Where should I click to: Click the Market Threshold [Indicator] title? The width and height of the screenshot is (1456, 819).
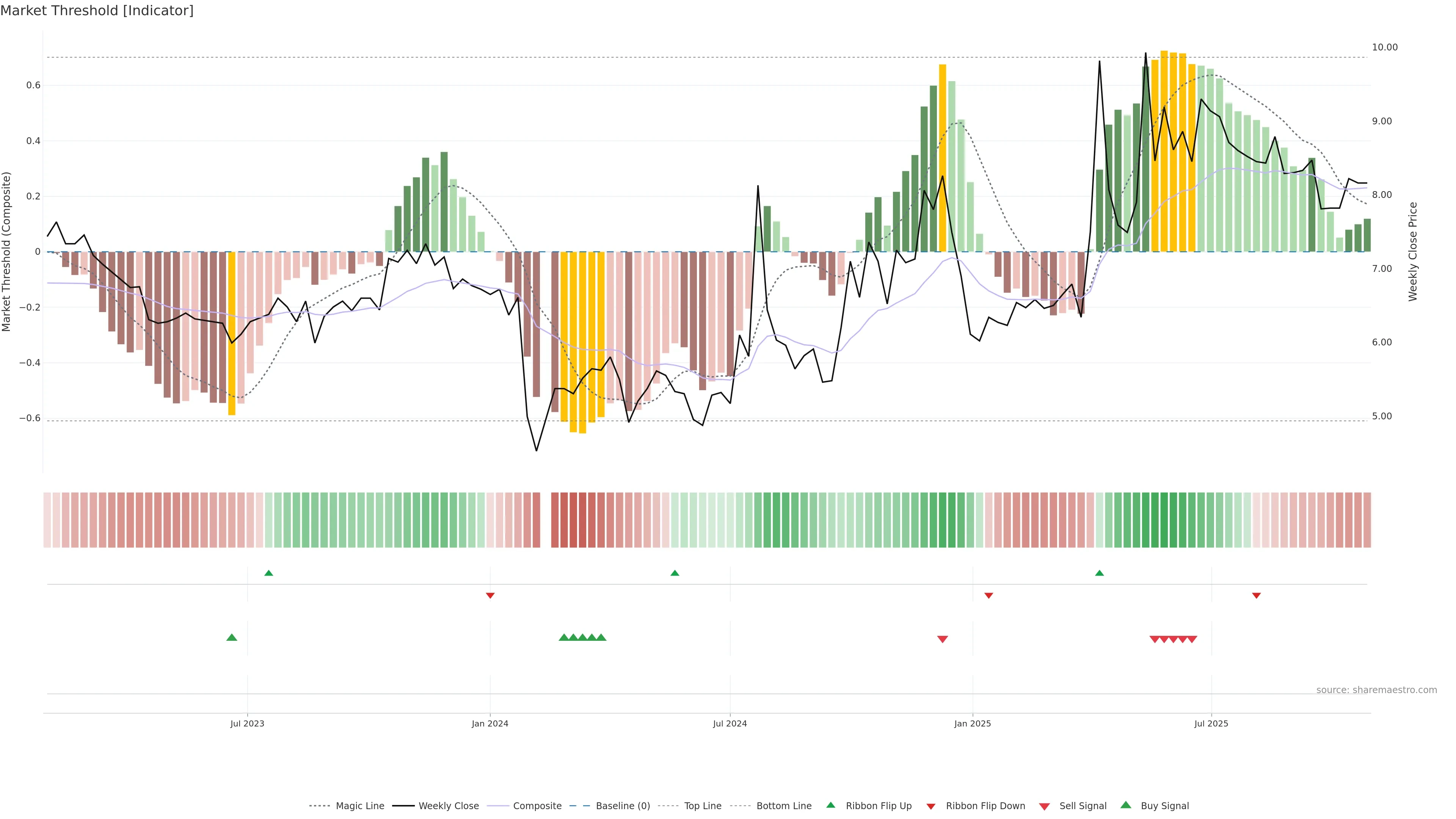(97, 11)
